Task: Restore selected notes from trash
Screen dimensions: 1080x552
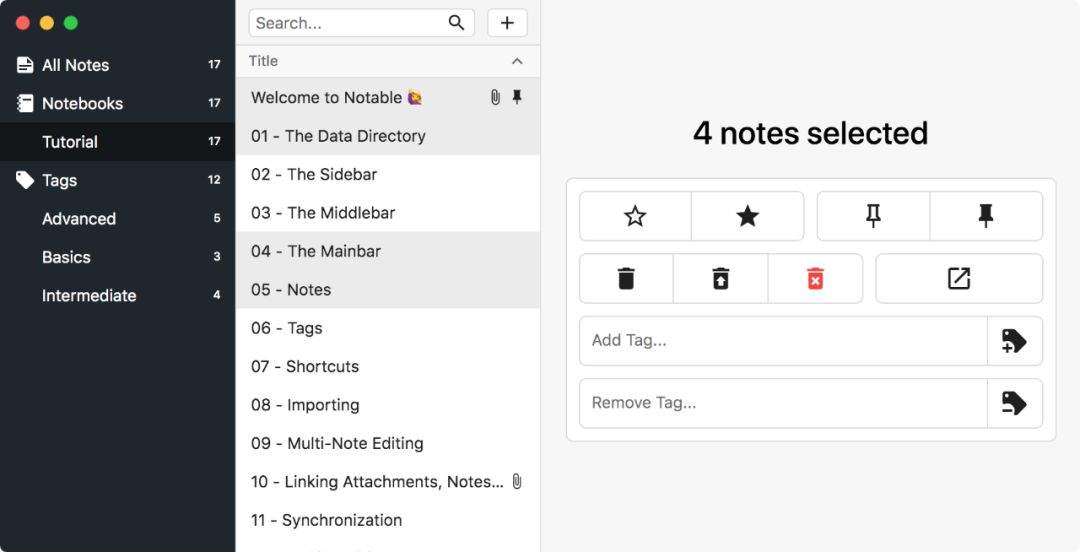Action: click(x=720, y=278)
